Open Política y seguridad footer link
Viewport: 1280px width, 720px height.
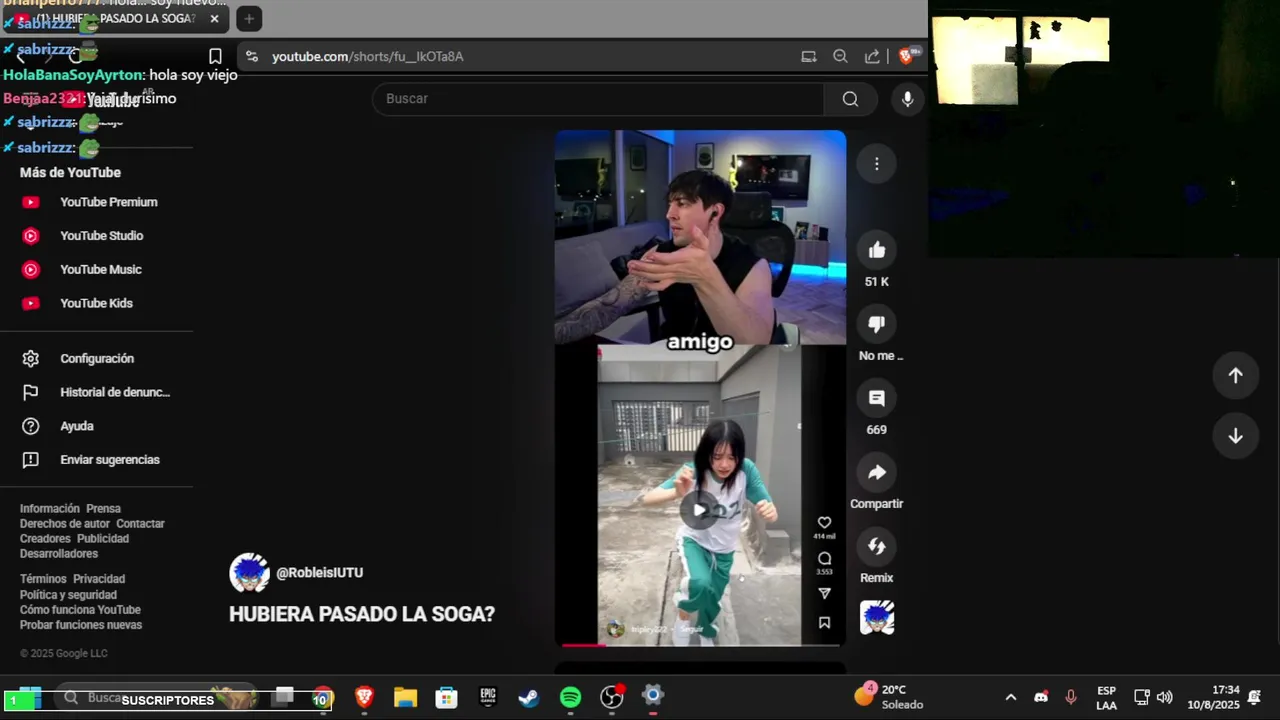click(68, 595)
